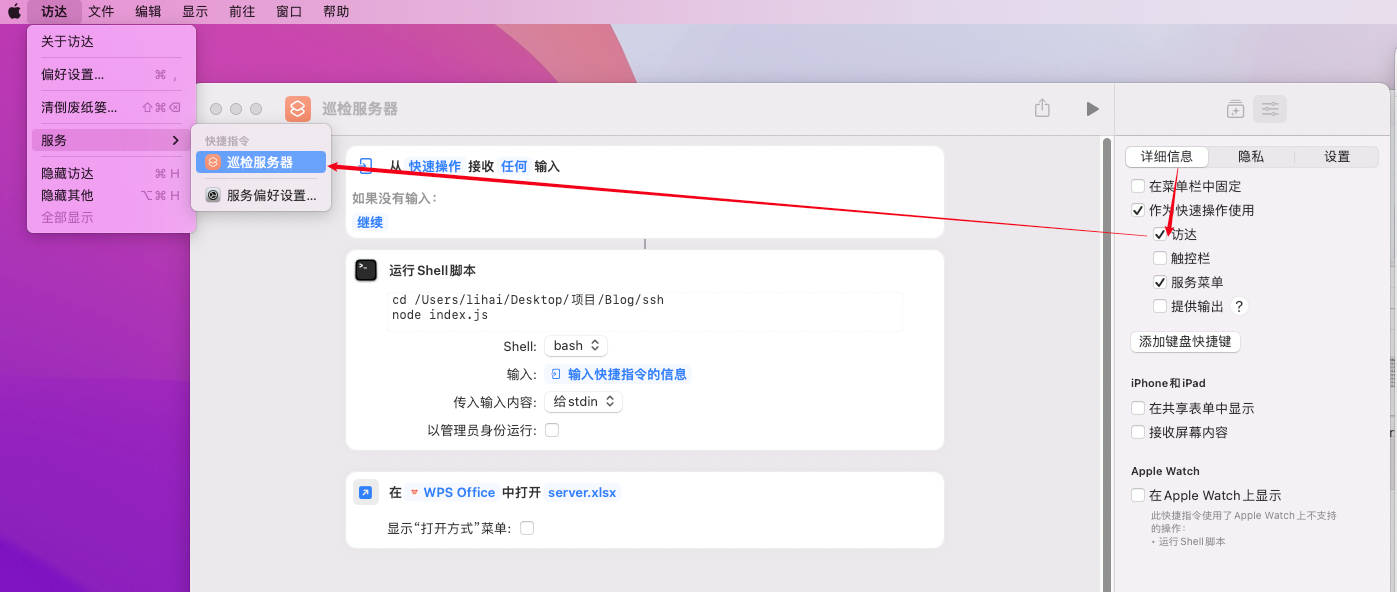Open the 窗口 menu

(289, 12)
